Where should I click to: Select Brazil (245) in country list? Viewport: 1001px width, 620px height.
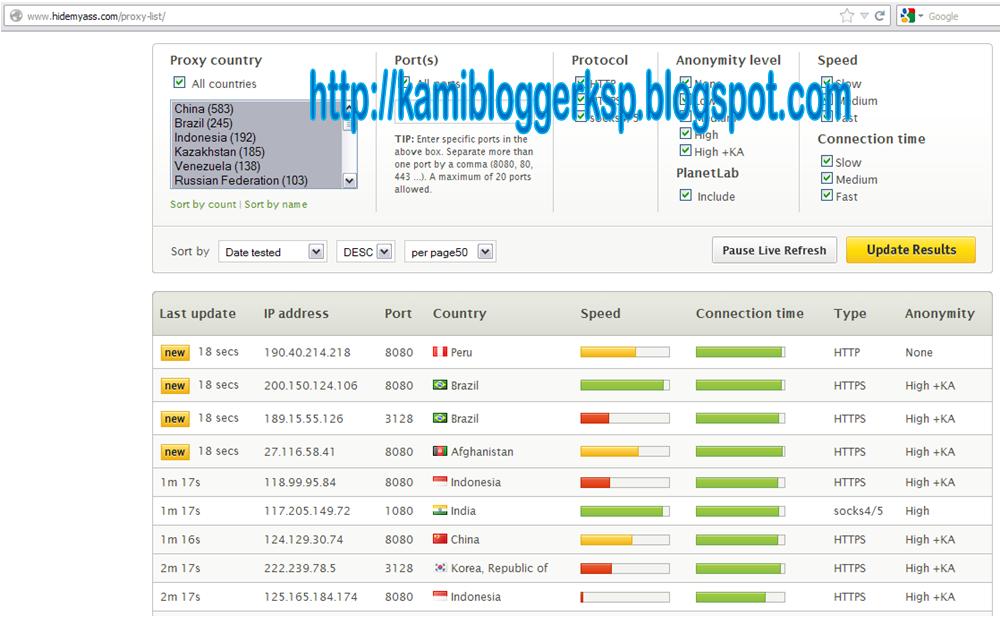coord(256,123)
